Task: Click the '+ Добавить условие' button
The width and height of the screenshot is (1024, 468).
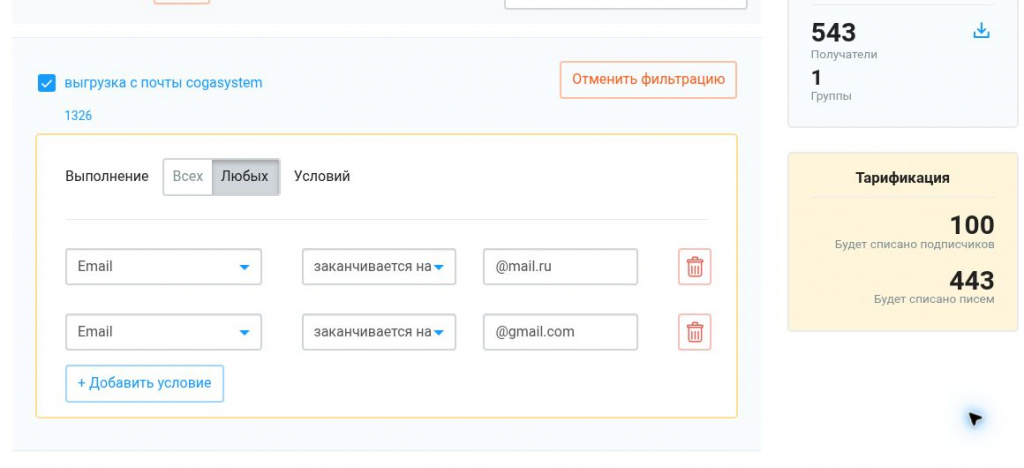Action: click(x=144, y=383)
